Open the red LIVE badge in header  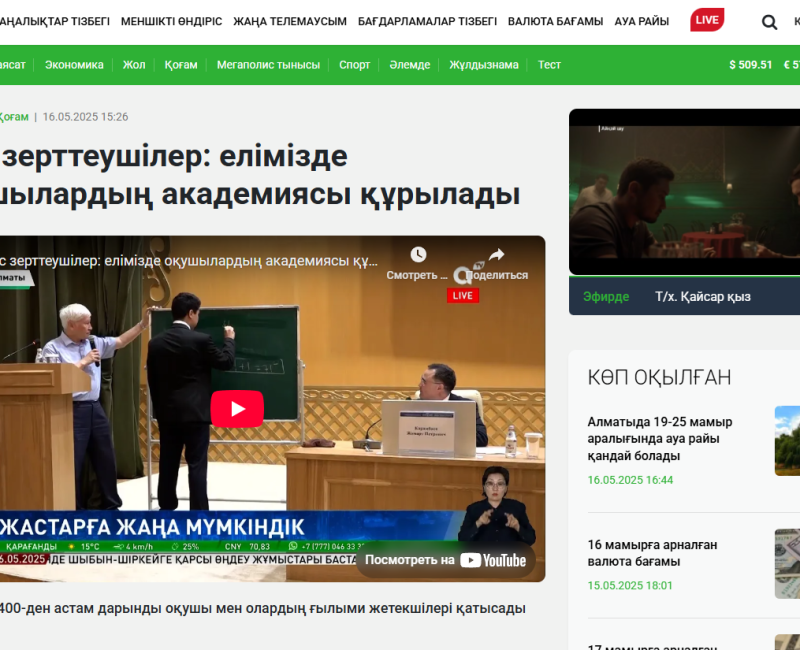[707, 20]
